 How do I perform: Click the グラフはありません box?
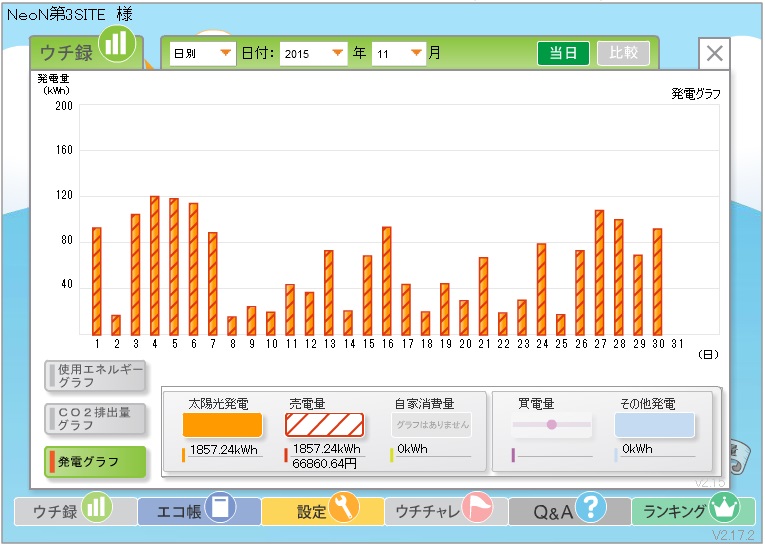(431, 424)
